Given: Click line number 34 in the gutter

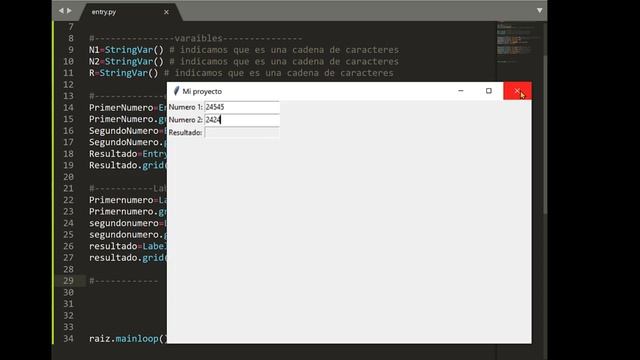Looking at the screenshot, I should pos(68,339).
